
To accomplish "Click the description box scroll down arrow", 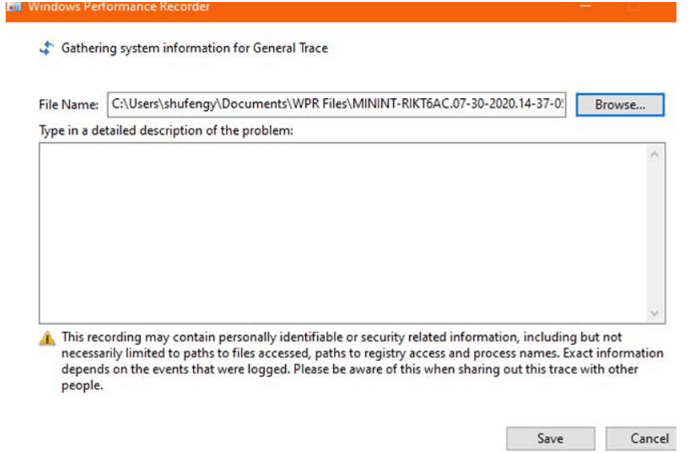I will (x=654, y=313).
